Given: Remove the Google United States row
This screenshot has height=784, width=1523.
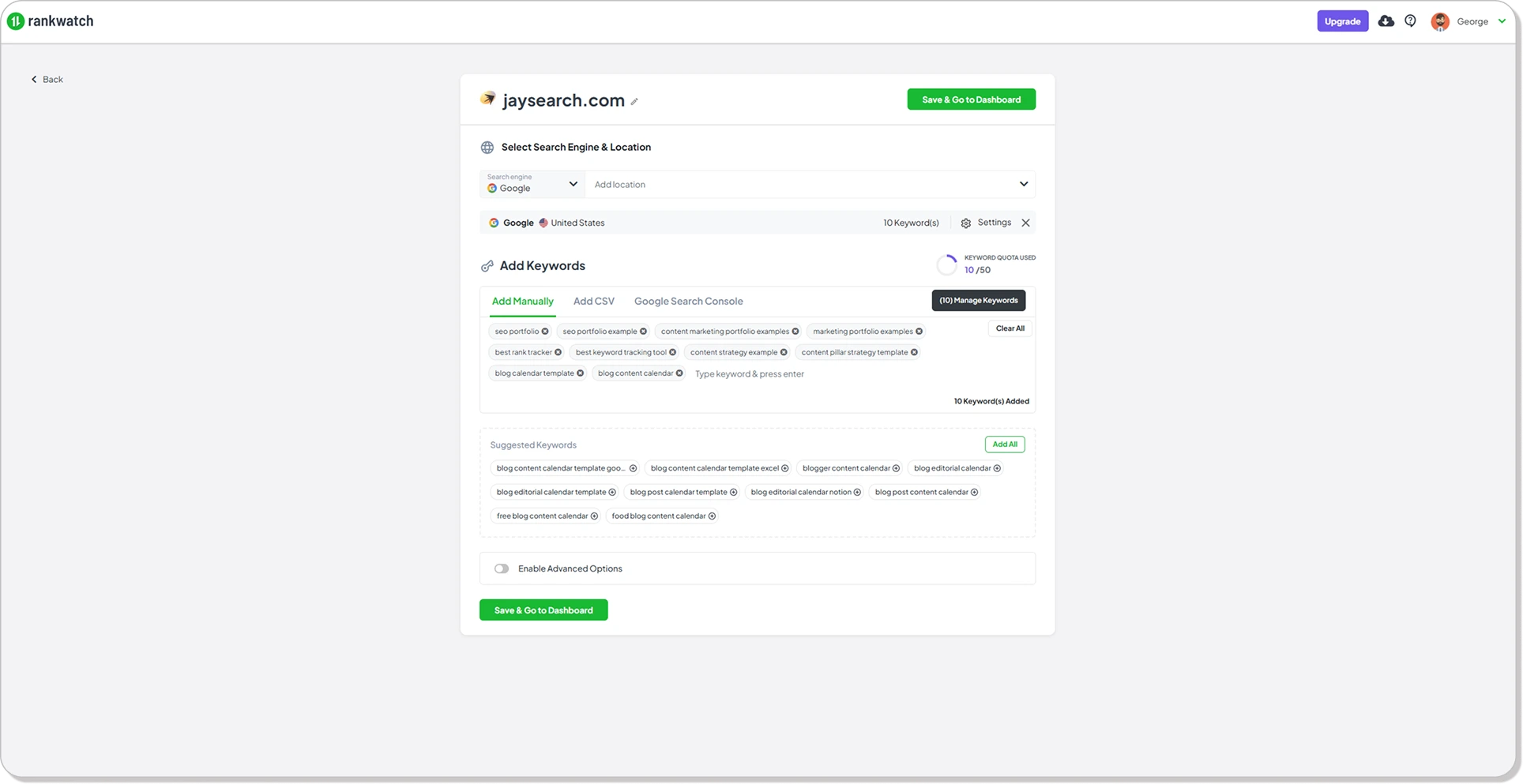Looking at the screenshot, I should click(x=1025, y=223).
